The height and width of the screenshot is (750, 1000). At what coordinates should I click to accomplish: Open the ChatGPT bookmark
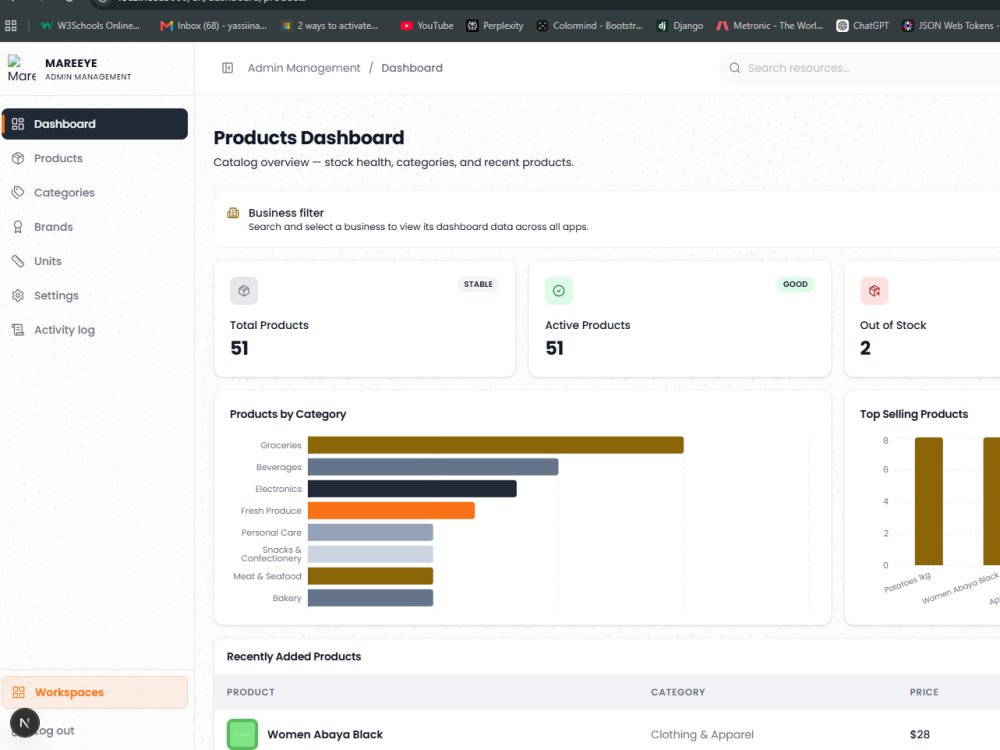(x=863, y=26)
